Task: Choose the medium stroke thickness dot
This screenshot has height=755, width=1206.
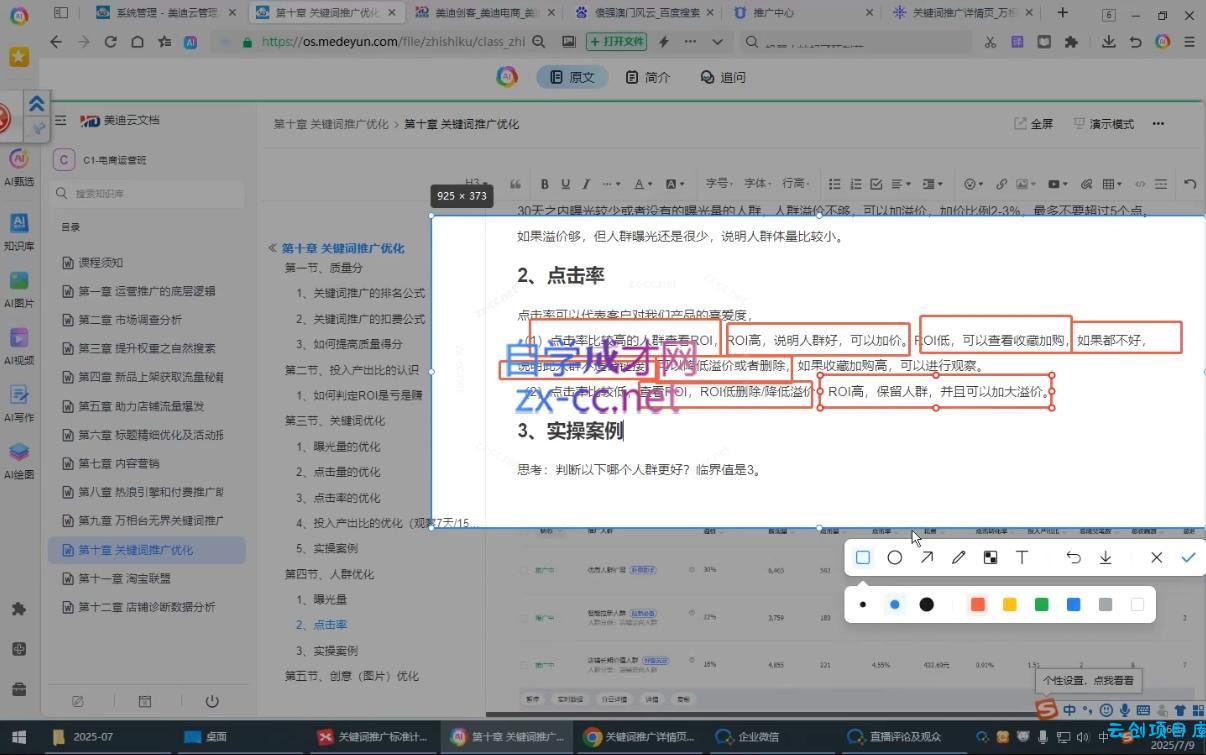Action: pos(895,605)
